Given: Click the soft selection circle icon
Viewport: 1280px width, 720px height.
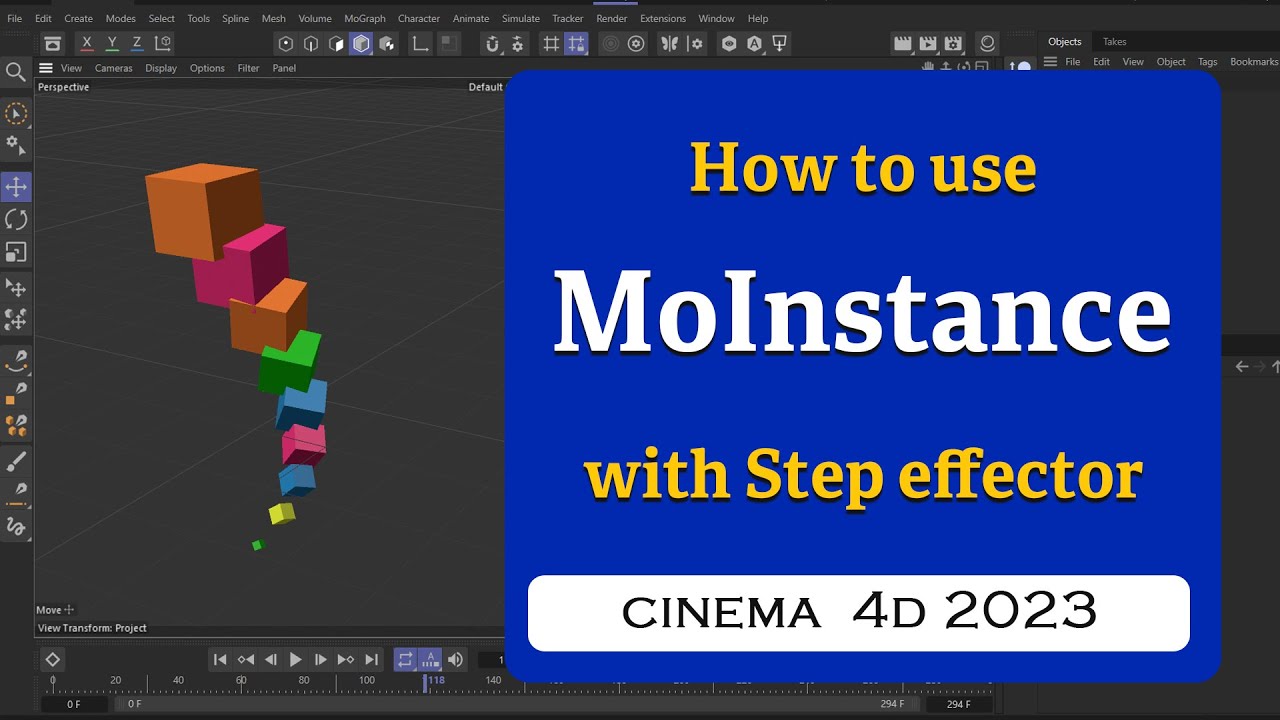Looking at the screenshot, I should pos(610,43).
